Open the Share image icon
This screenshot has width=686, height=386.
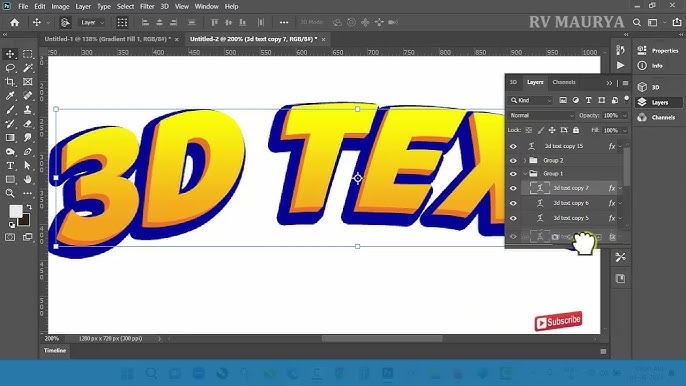point(677,22)
